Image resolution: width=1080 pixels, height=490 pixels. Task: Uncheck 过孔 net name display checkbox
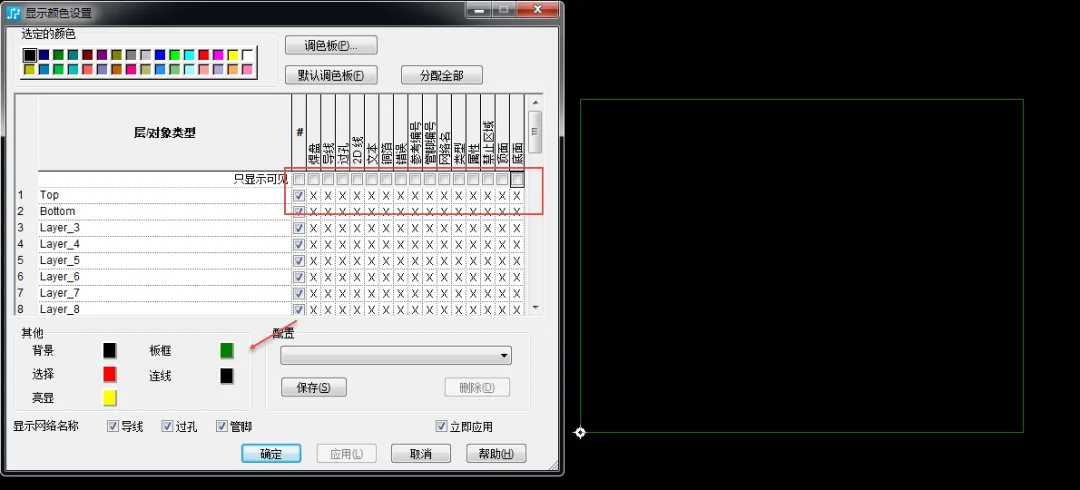[167, 427]
